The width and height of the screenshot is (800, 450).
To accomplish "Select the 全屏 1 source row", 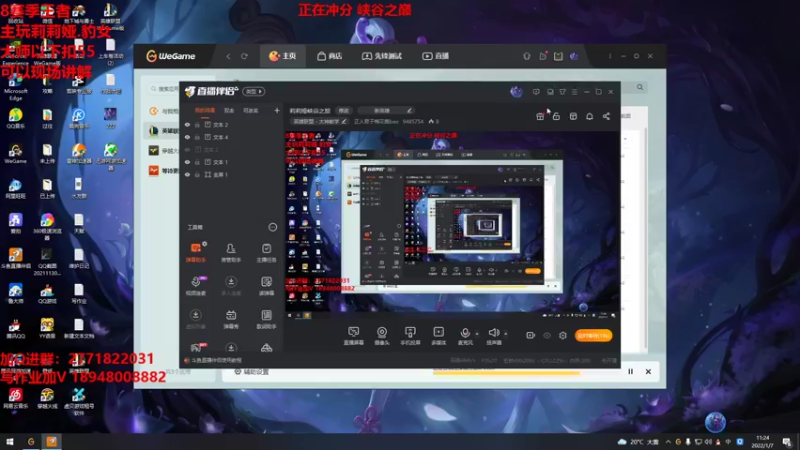I will click(x=231, y=174).
